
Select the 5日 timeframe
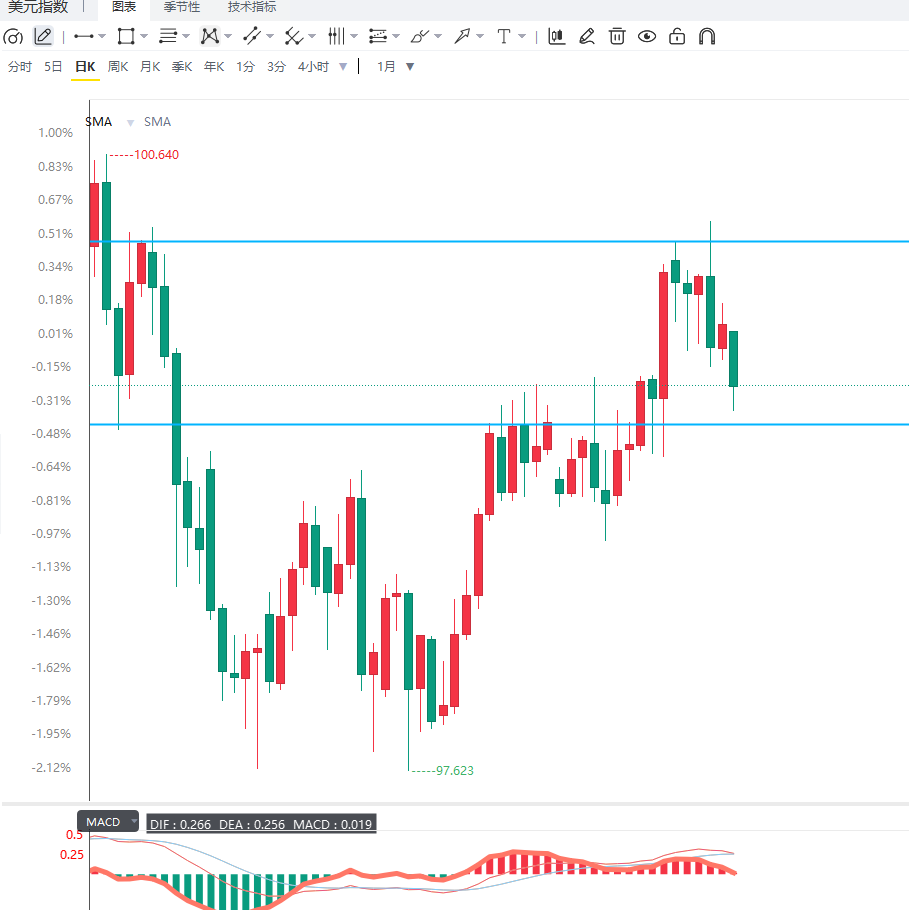click(53, 67)
